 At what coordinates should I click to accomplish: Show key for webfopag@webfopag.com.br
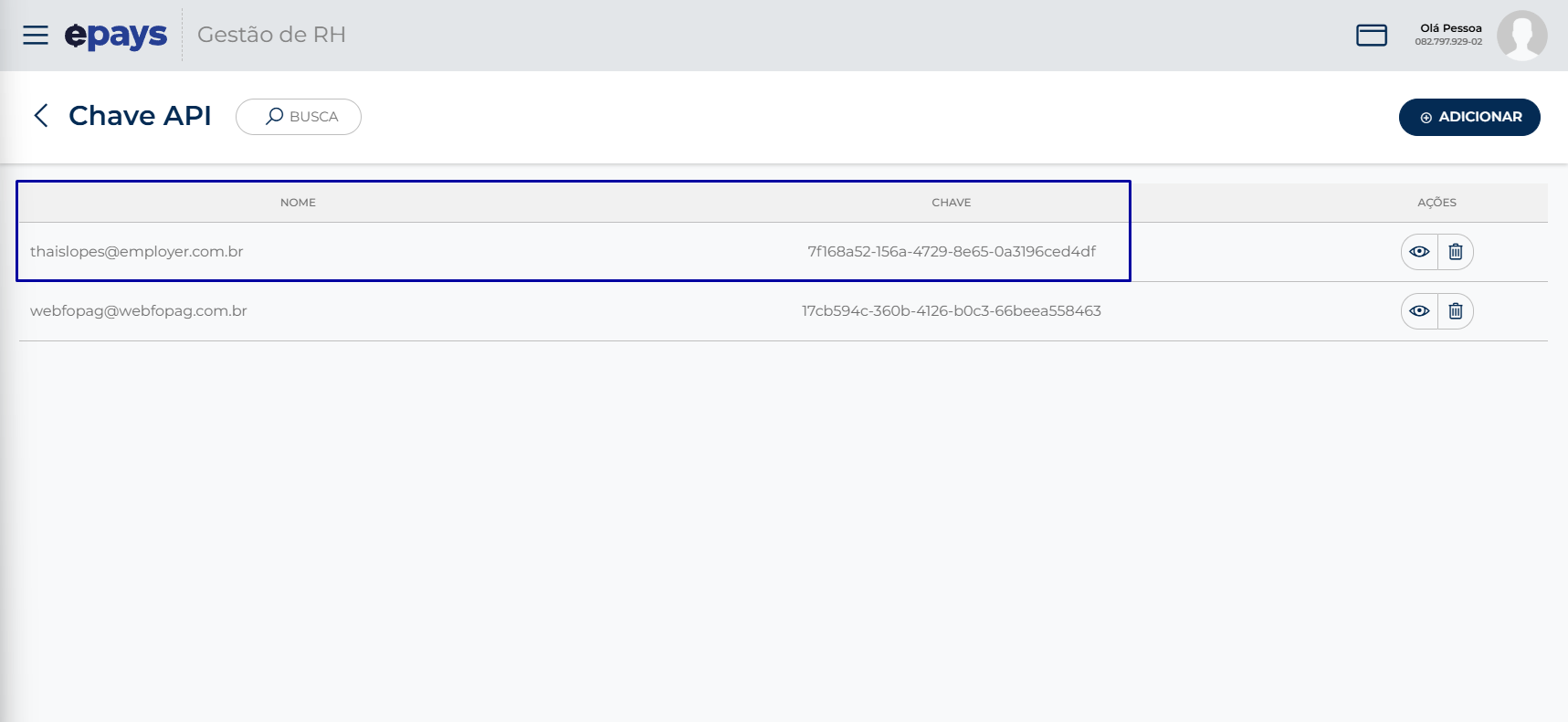(1419, 311)
